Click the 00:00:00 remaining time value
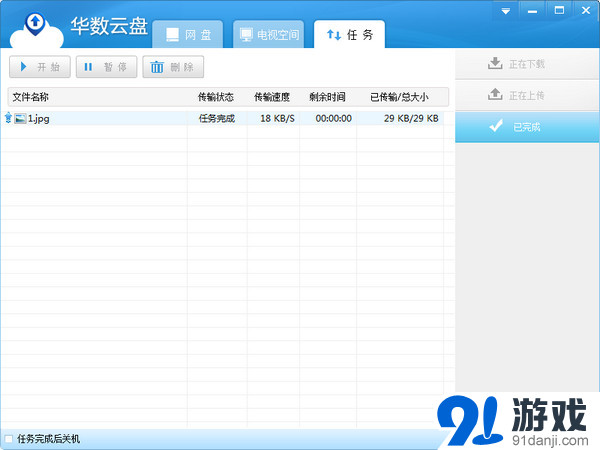The width and height of the screenshot is (600, 450). click(x=334, y=119)
